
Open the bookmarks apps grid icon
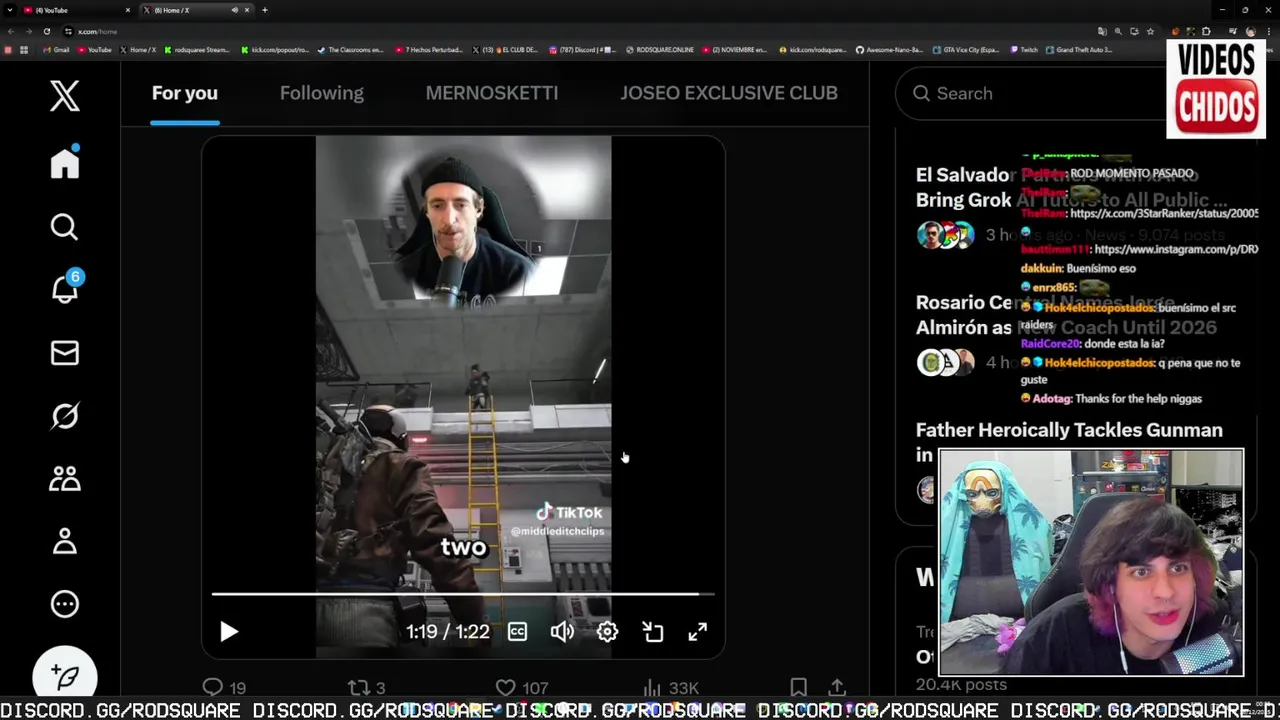[x=24, y=50]
